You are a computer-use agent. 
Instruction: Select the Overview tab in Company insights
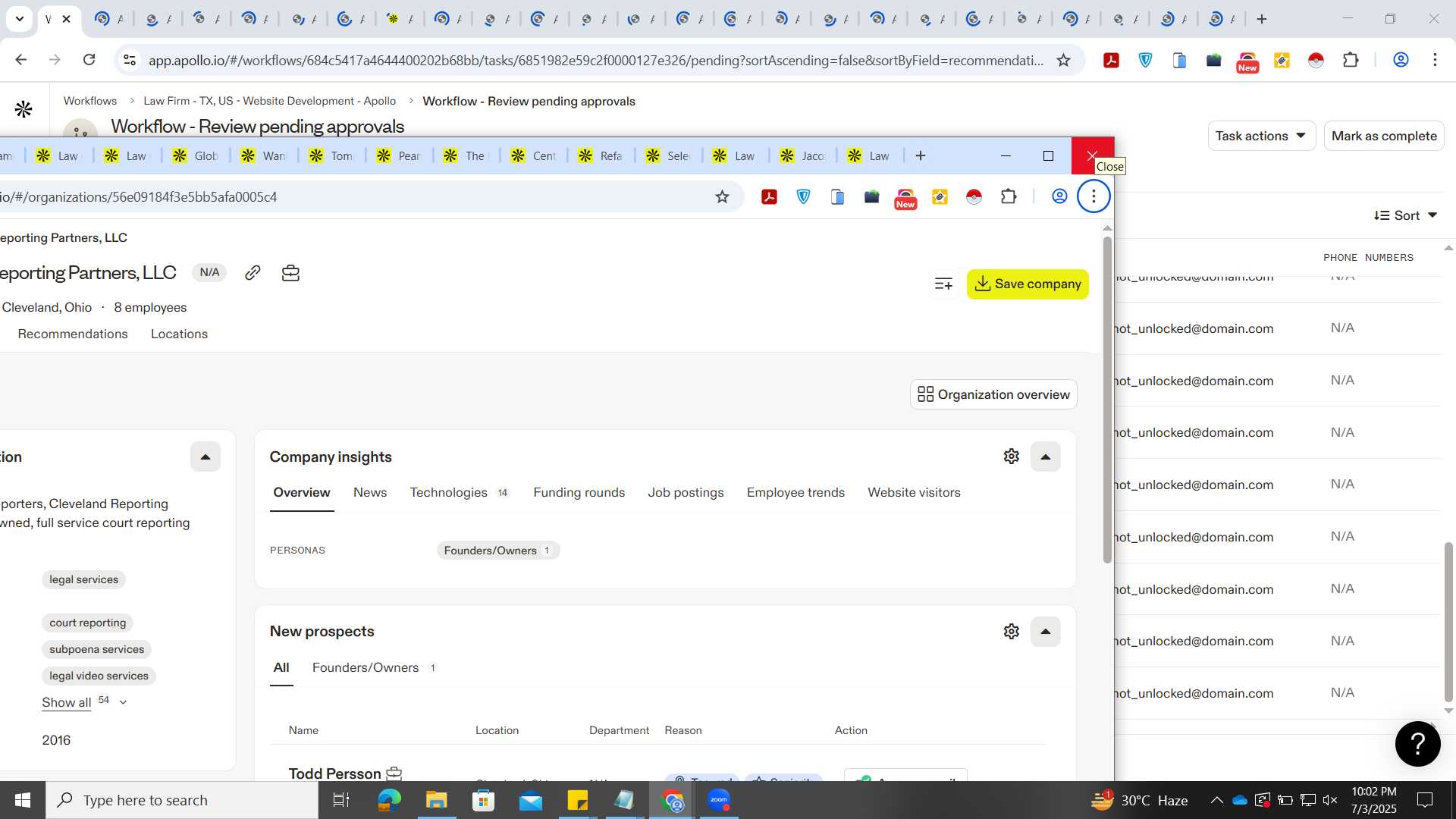[x=302, y=493]
